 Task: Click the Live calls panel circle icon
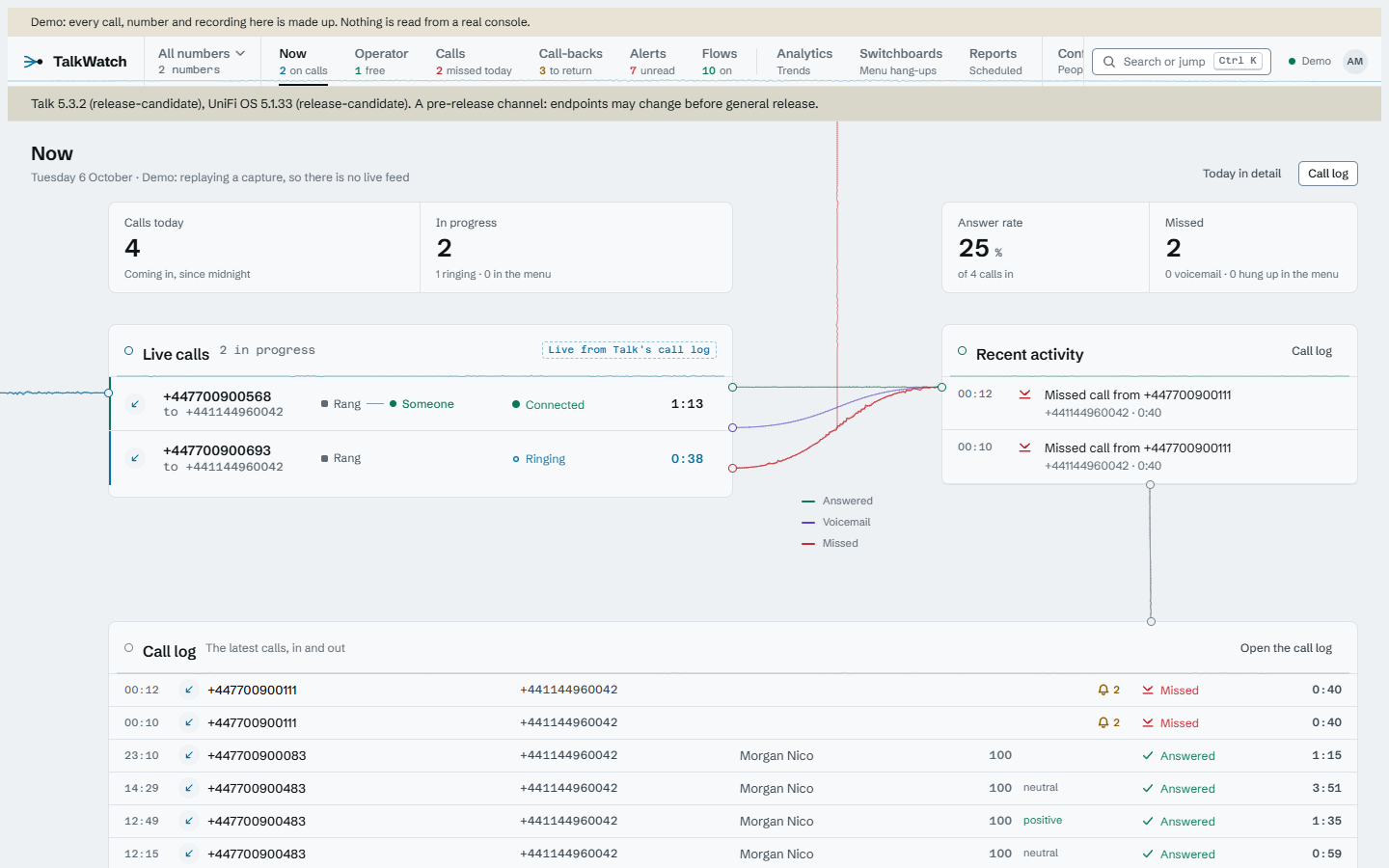tap(128, 351)
